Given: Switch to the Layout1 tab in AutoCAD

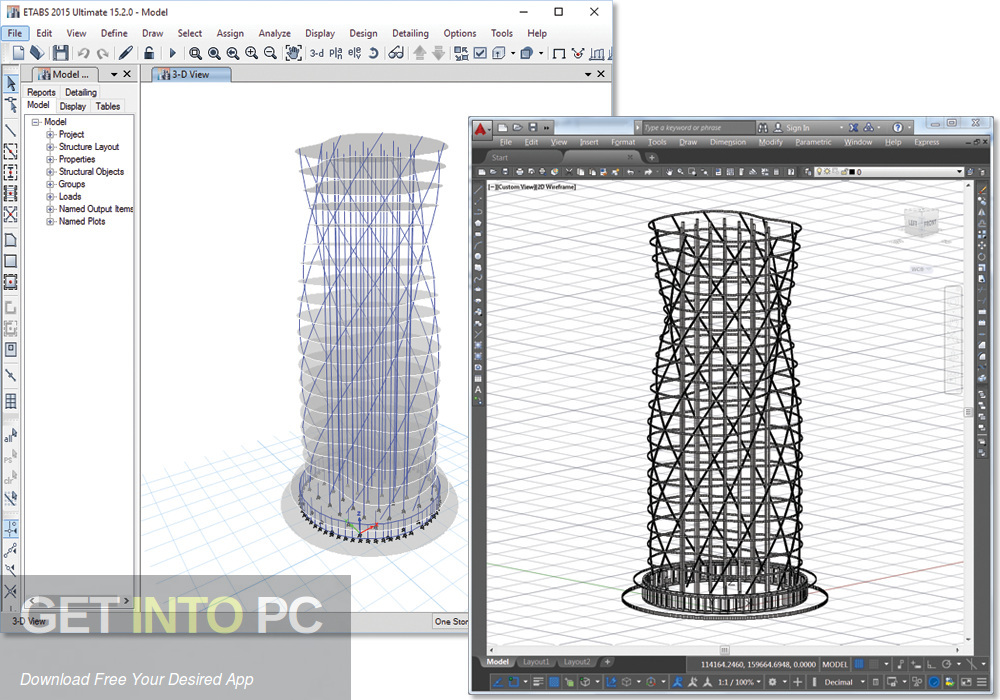Looking at the screenshot, I should (x=536, y=662).
